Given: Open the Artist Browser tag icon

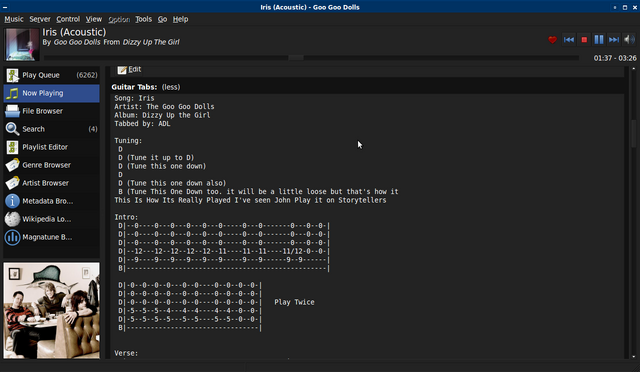Looking at the screenshot, I should click(x=12, y=183).
